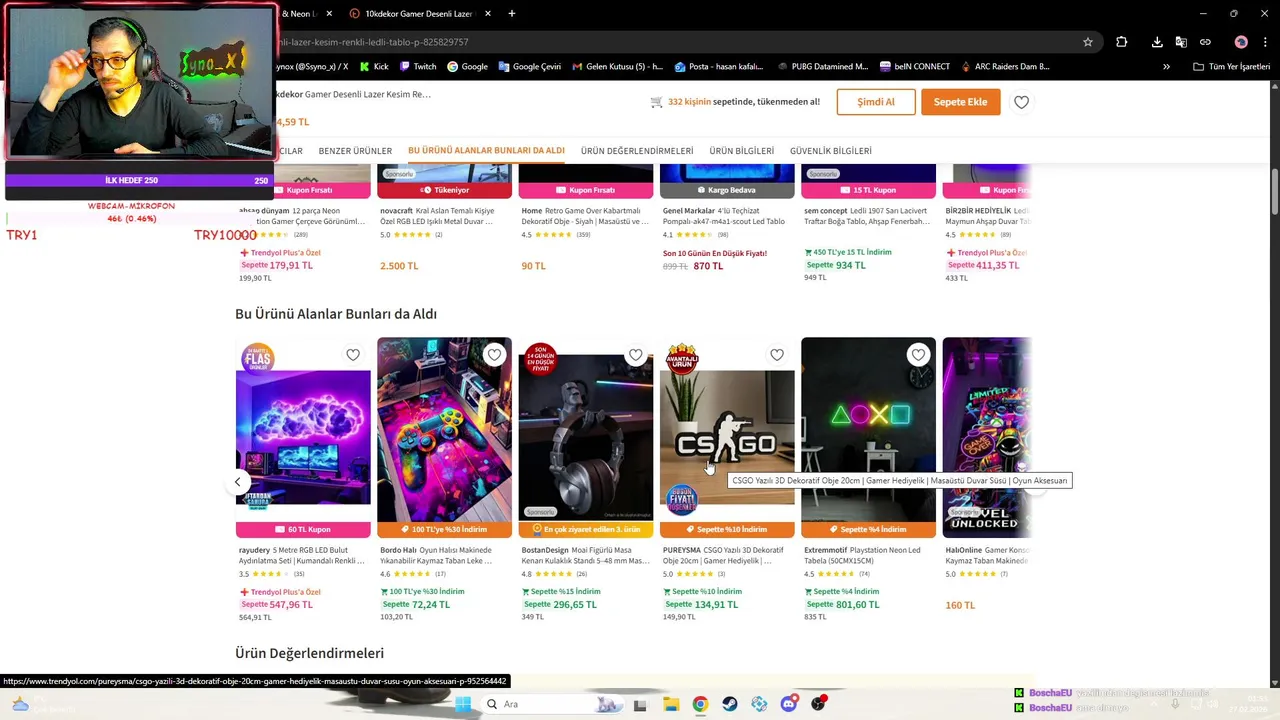Open Discord from the taskbar

click(789, 704)
